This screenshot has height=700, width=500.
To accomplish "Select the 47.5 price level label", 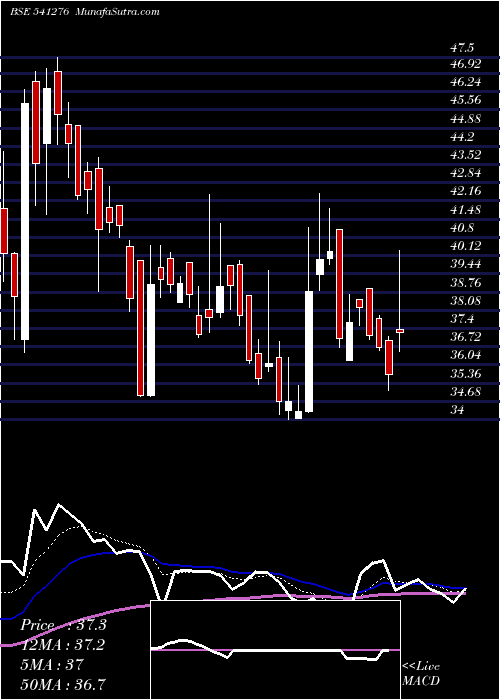I will (462, 47).
